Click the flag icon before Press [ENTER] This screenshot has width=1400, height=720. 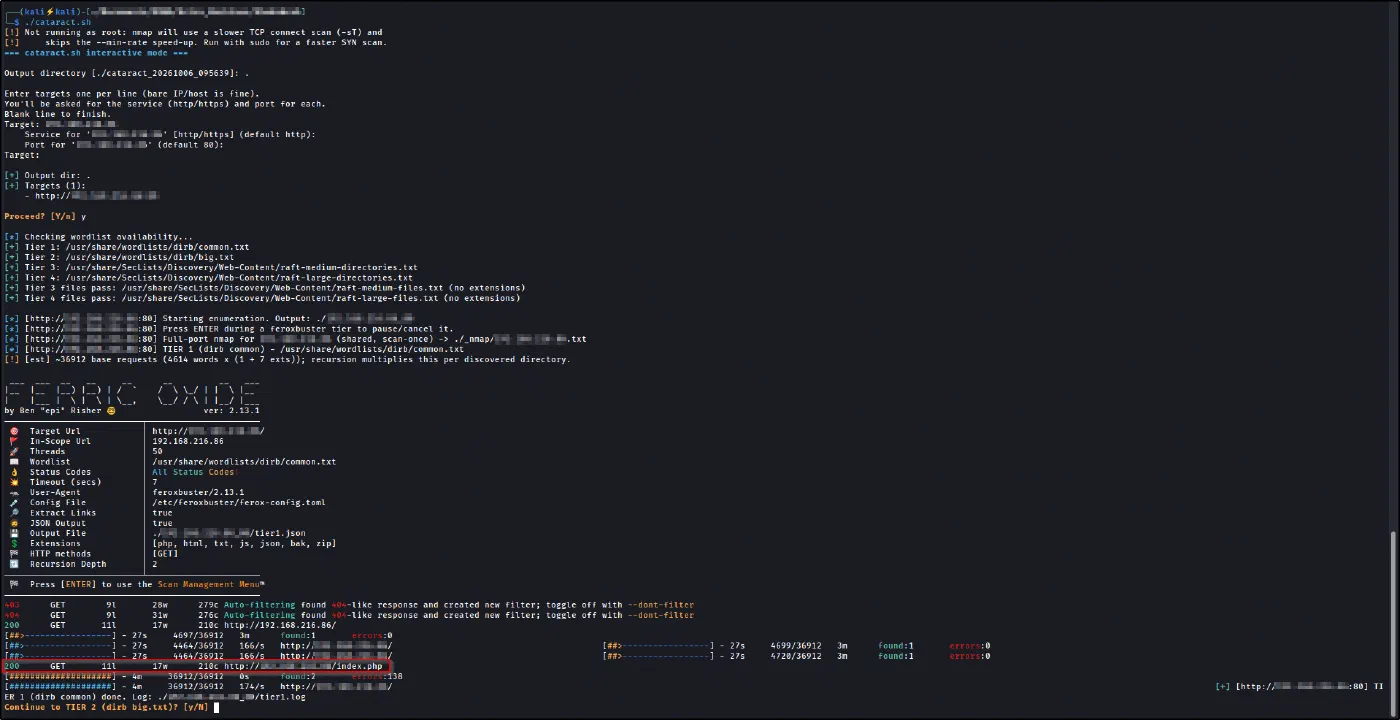click(x=14, y=584)
